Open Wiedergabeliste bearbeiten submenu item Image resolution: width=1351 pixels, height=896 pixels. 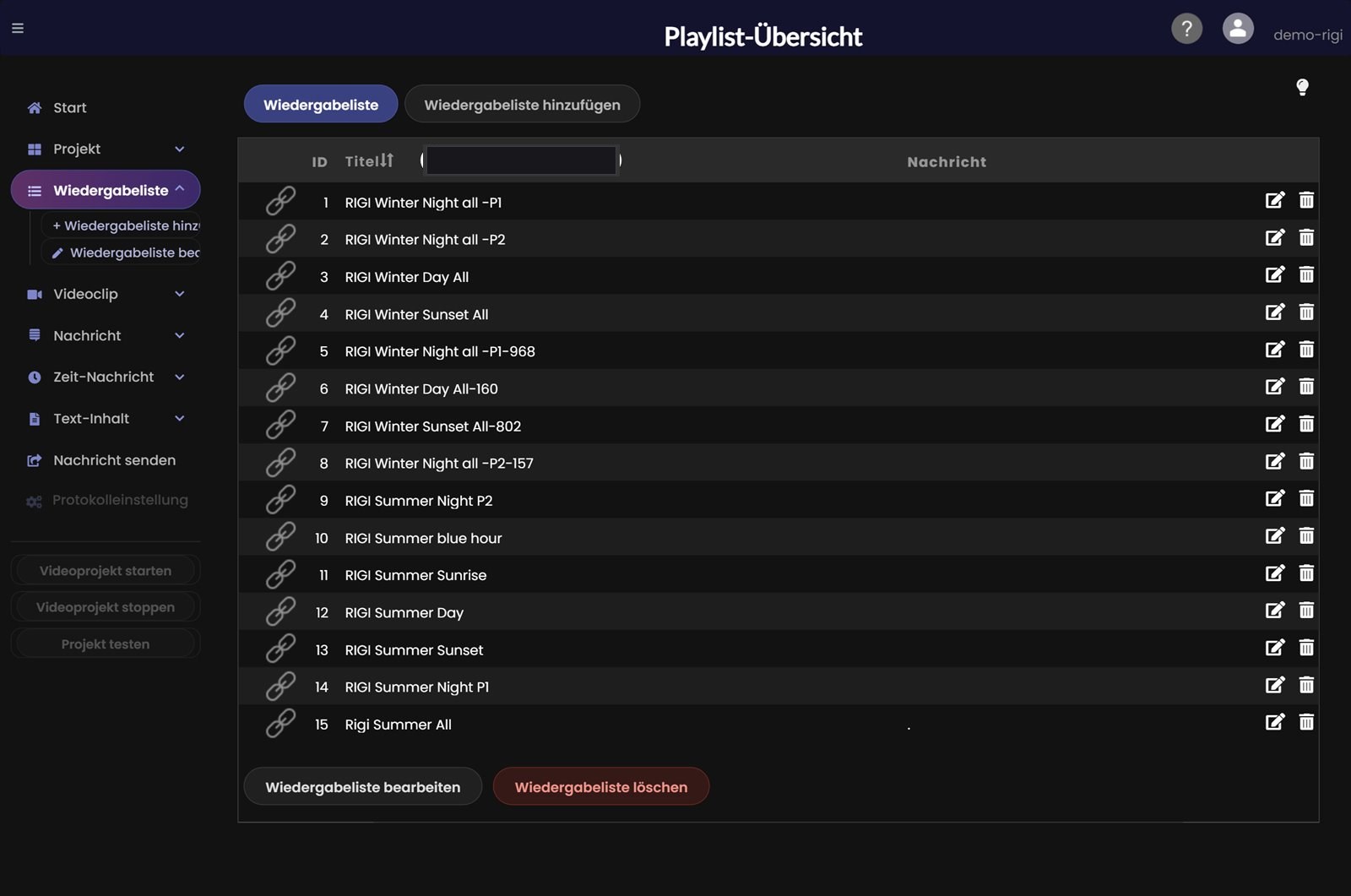point(122,253)
